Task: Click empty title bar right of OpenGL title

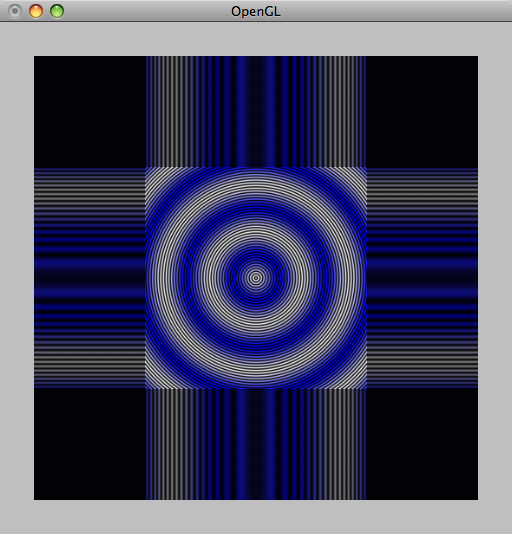Action: click(395, 11)
